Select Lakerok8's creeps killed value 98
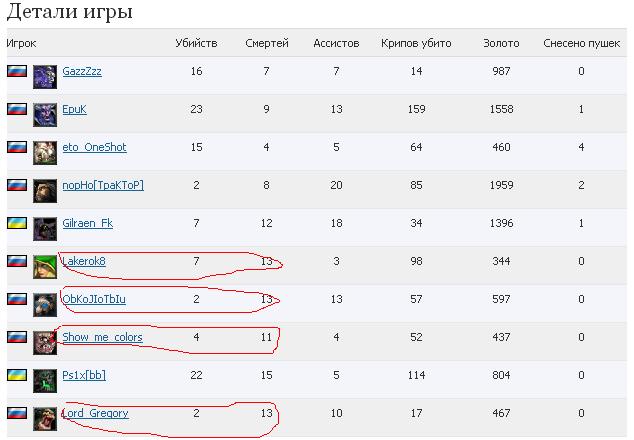634x440 pixels. 416,261
